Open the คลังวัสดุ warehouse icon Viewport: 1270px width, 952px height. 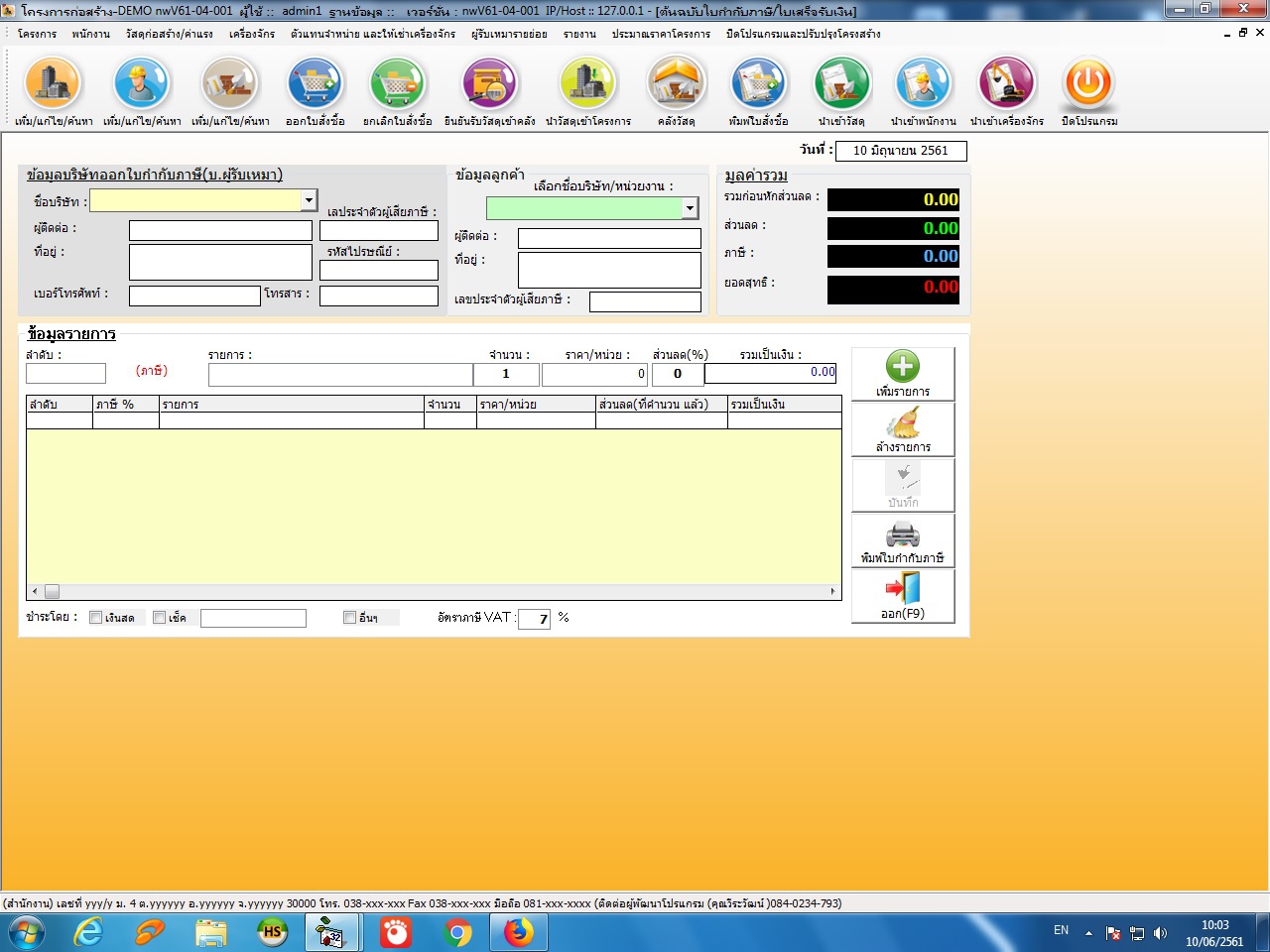click(677, 85)
